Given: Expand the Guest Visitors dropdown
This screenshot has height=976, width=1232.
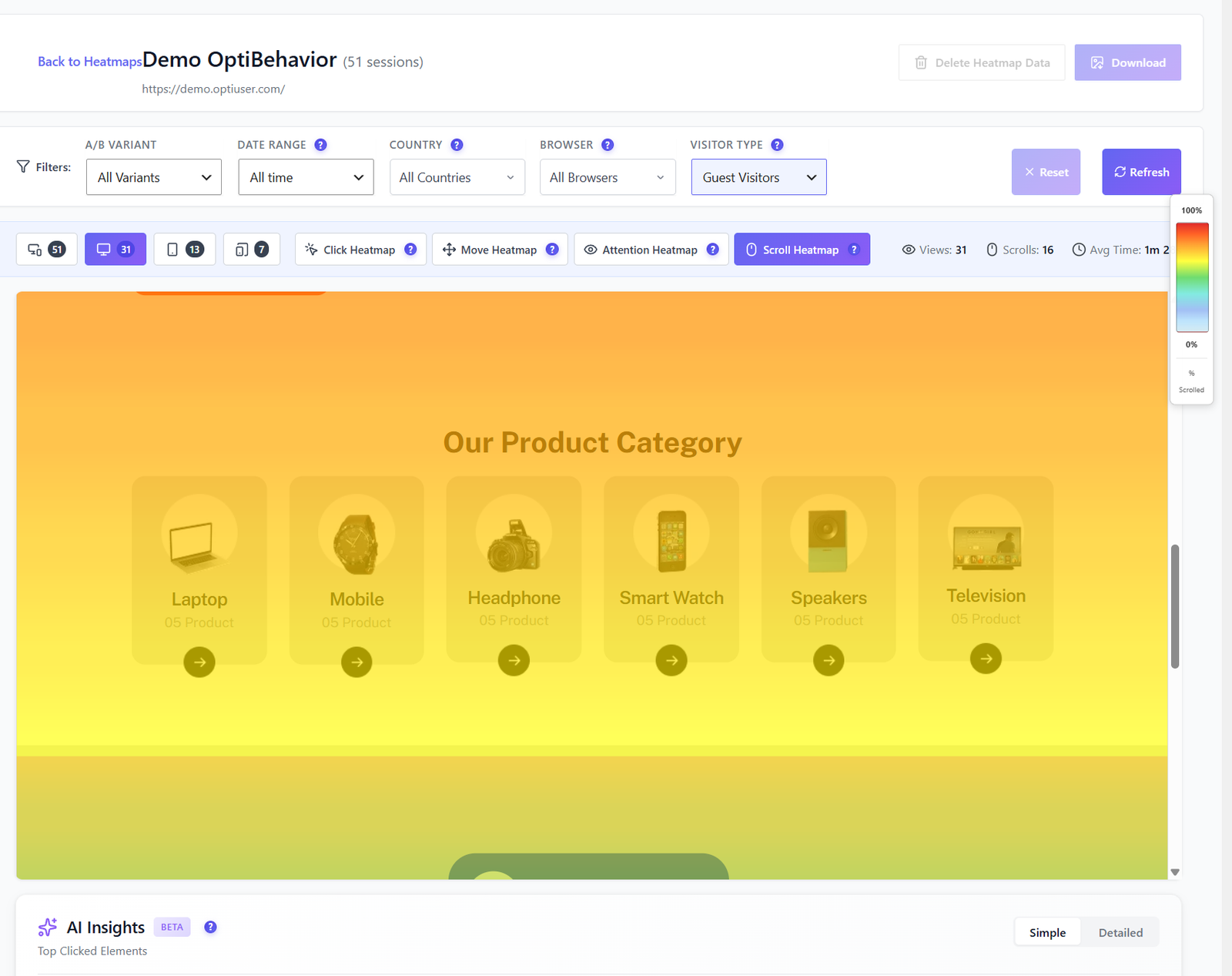Looking at the screenshot, I should click(758, 177).
